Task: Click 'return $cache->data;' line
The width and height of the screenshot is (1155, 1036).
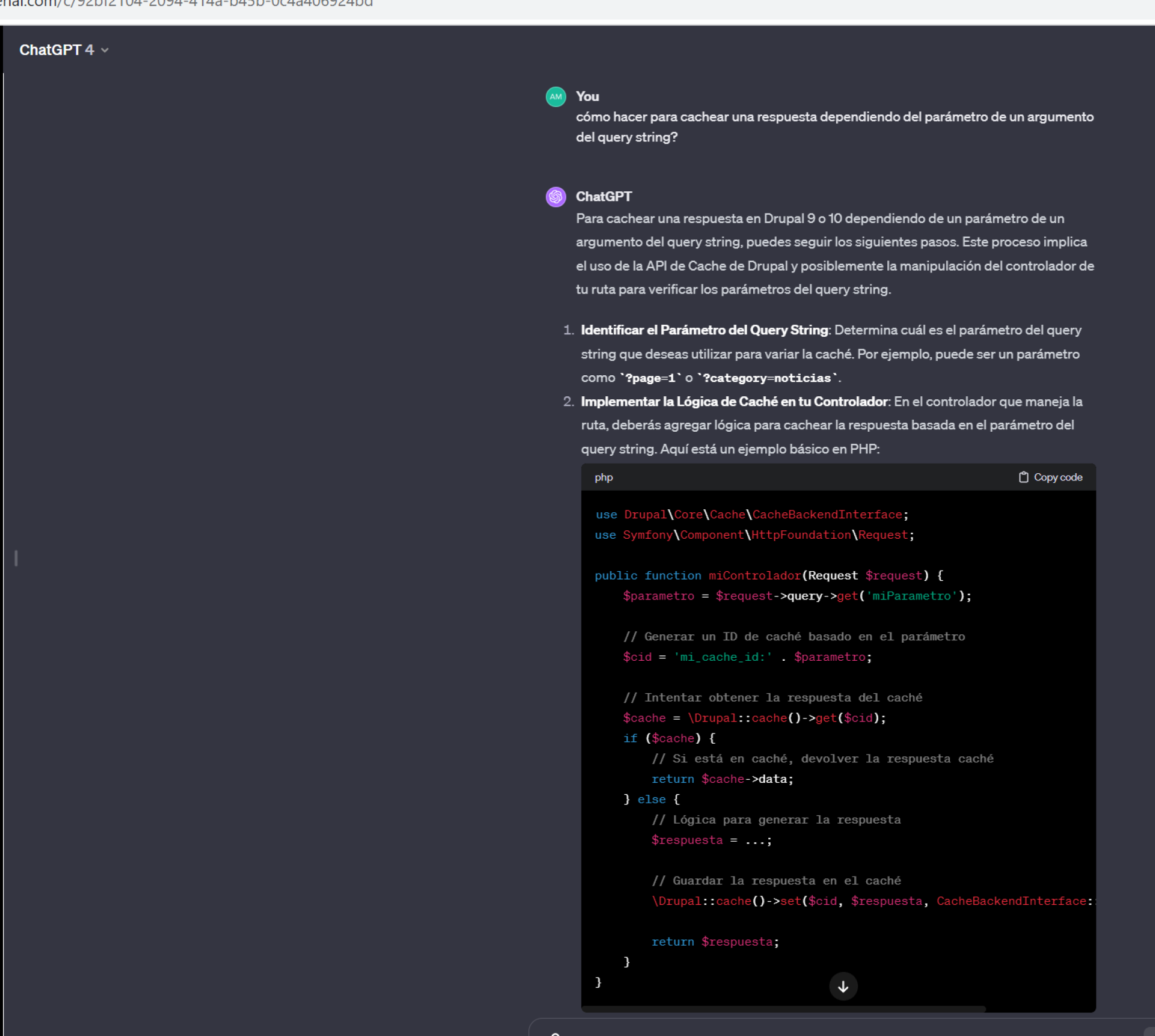Action: (x=722, y=779)
